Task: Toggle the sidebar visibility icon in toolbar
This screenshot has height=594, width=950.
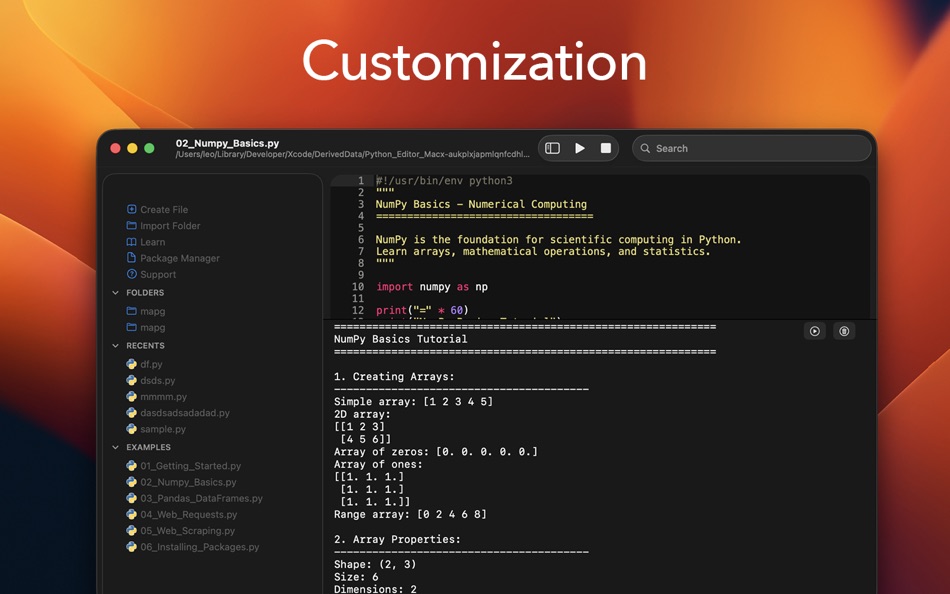Action: coord(552,147)
